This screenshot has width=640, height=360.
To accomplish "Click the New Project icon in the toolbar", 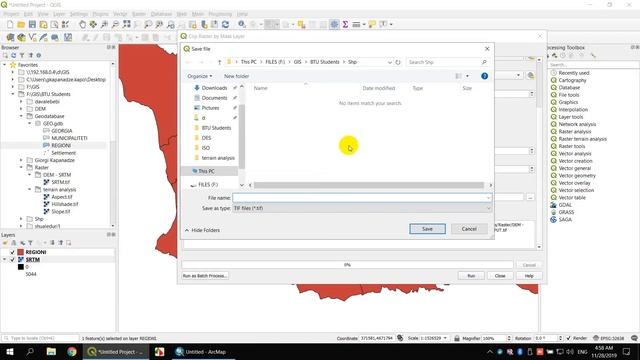I will [x=10, y=24].
